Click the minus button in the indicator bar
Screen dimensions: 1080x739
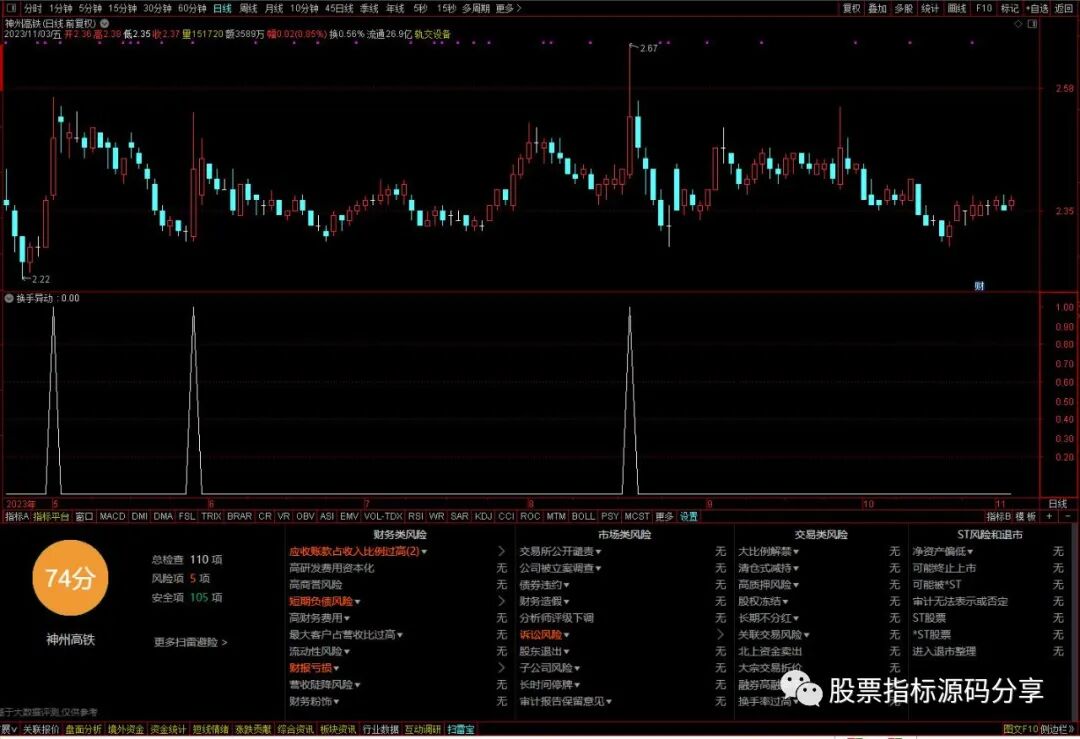click(1068, 516)
